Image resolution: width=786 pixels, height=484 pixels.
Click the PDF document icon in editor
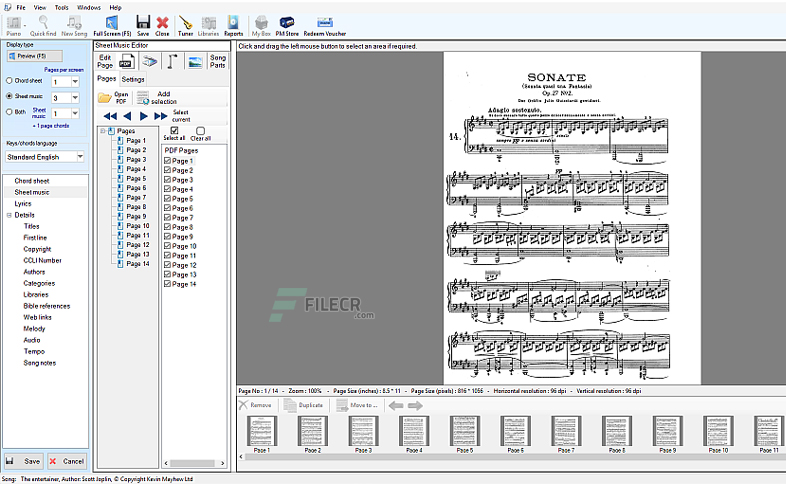(x=126, y=62)
